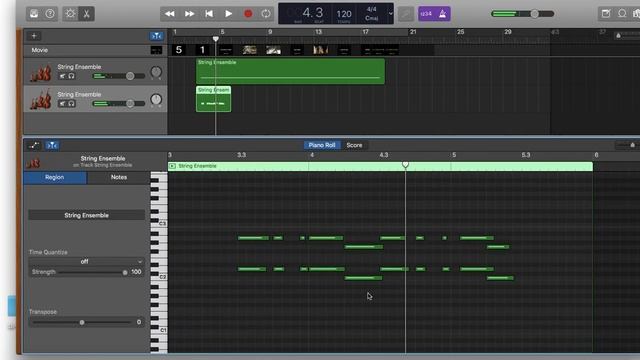The image size is (640, 360).
Task: Solo the second String Ensemble track
Action: pos(71,104)
